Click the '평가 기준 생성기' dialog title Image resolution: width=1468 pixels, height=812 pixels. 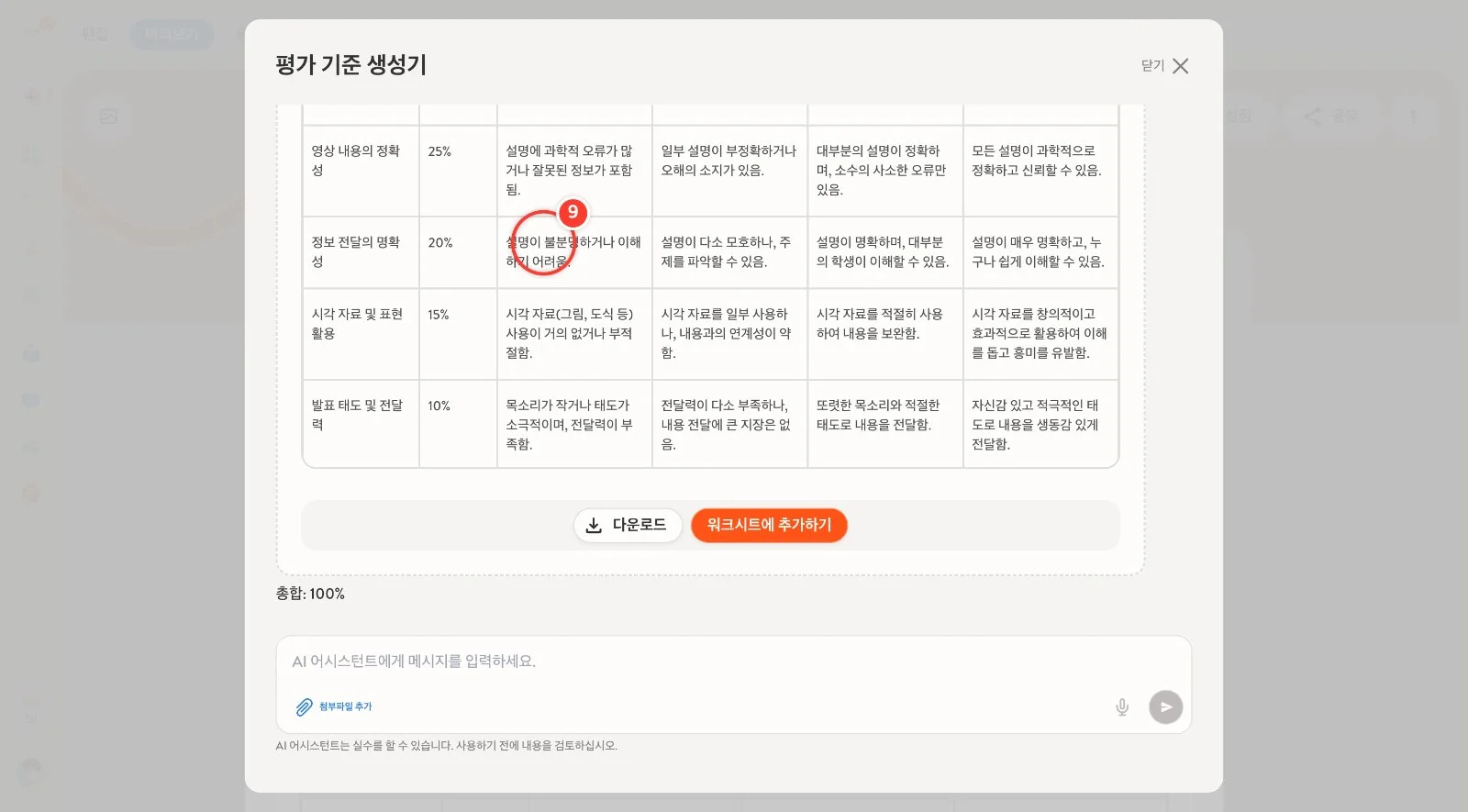click(x=350, y=65)
